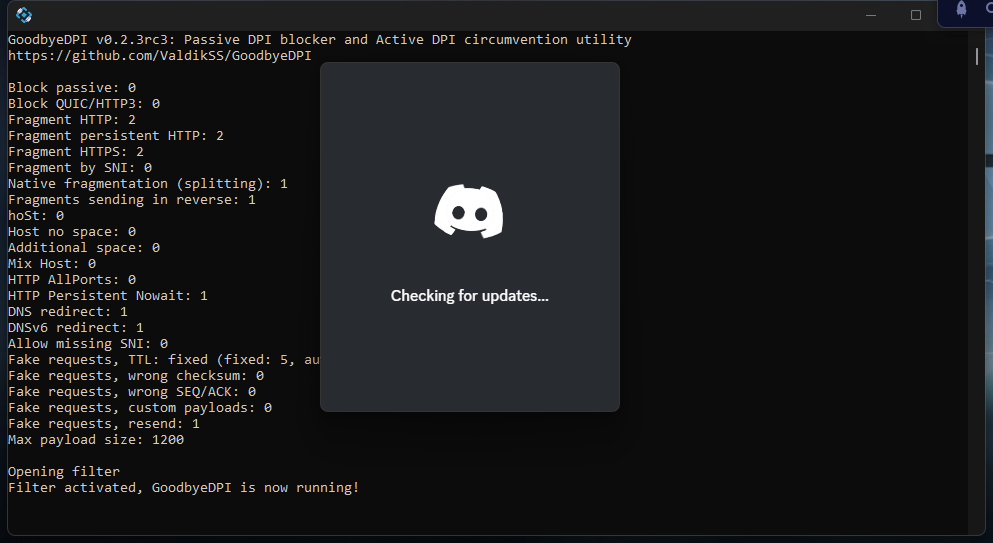Screen dimensions: 993x543
Task: Click the 'Checking for updates...' text
Action: click(469, 296)
